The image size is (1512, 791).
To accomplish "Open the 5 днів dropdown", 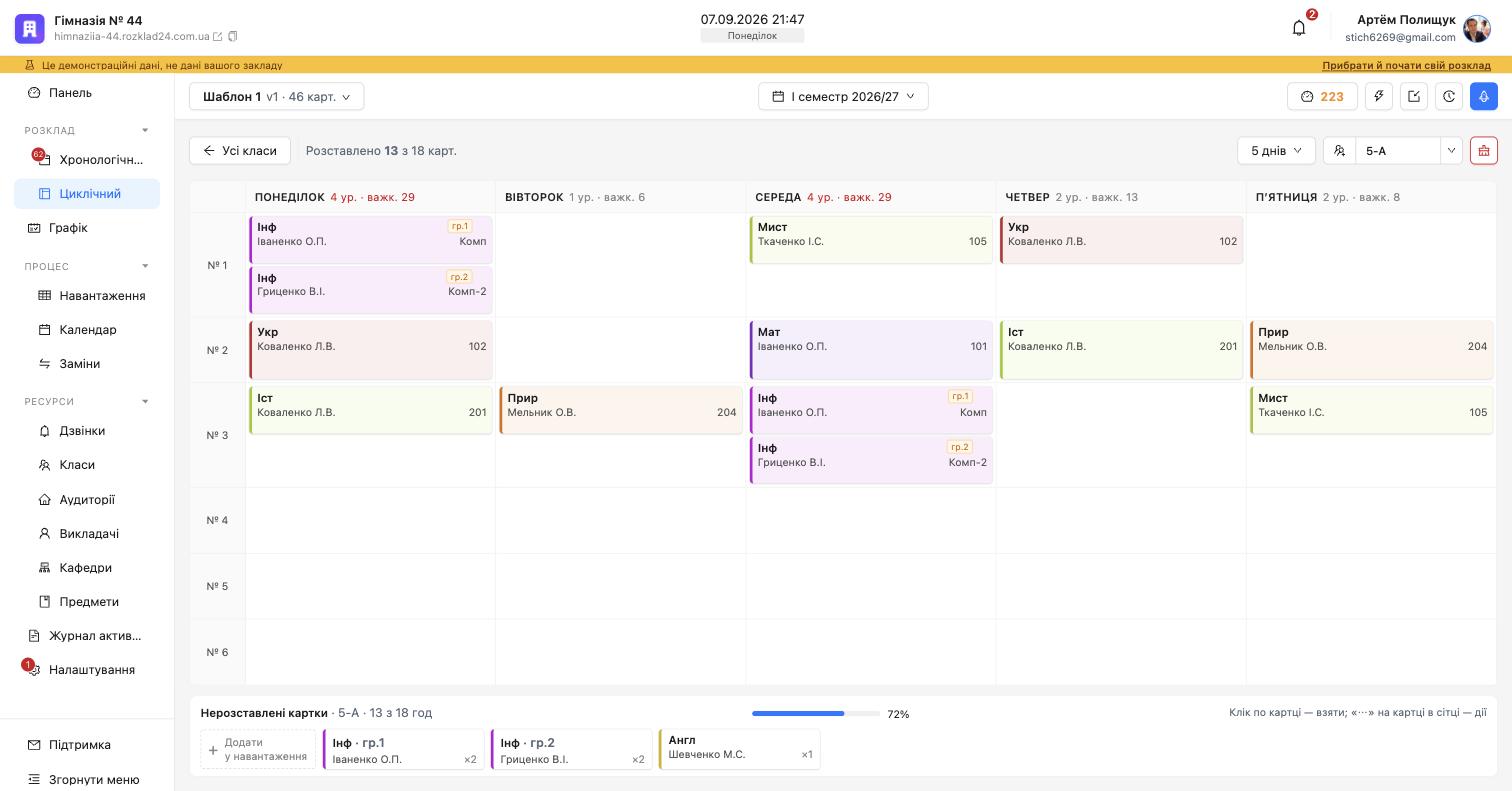I will click(x=1276, y=151).
